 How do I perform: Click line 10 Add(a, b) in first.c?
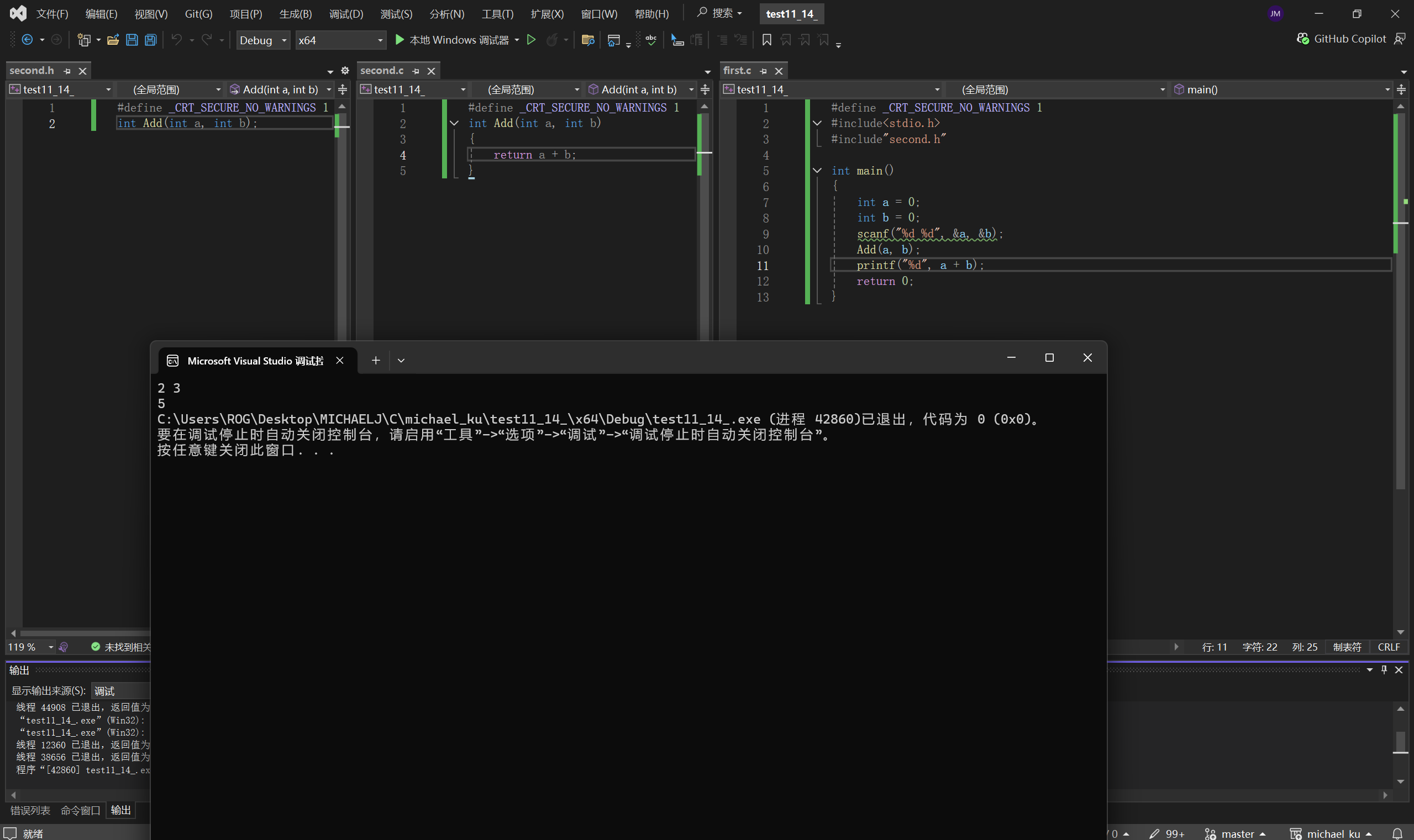(887, 250)
